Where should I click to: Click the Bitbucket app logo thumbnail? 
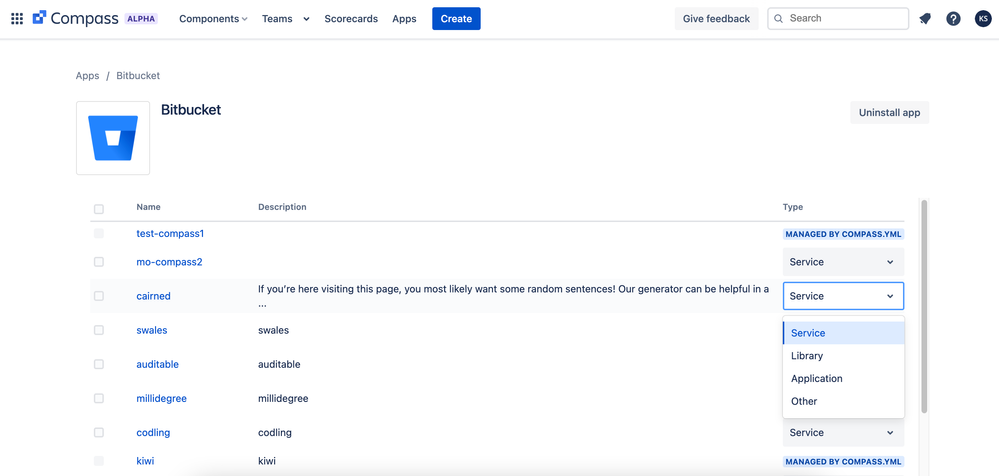(113, 138)
